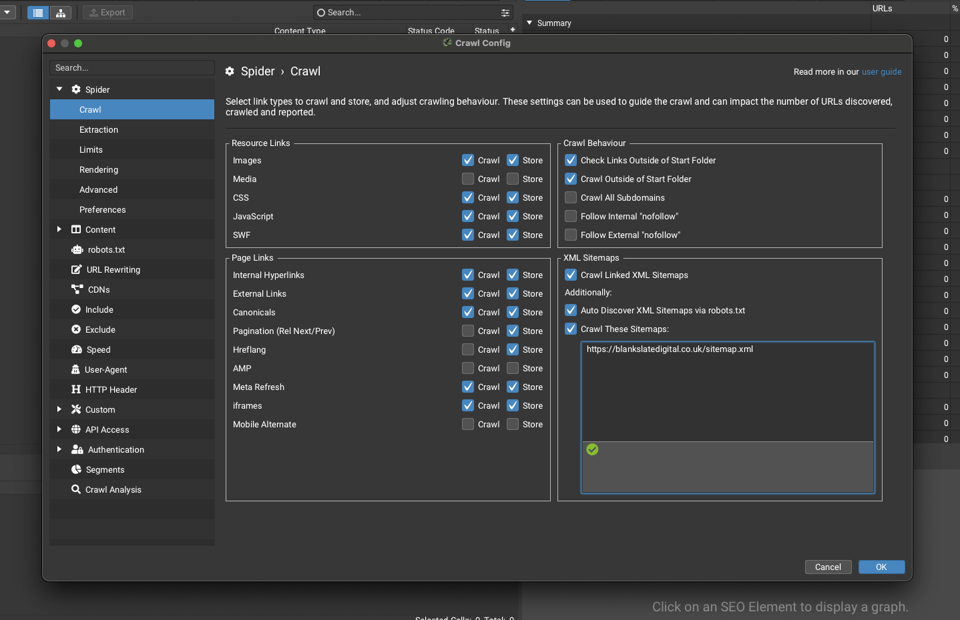Image resolution: width=960 pixels, height=620 pixels.
Task: Click the URL Rewriting pencil icon
Action: [77, 269]
